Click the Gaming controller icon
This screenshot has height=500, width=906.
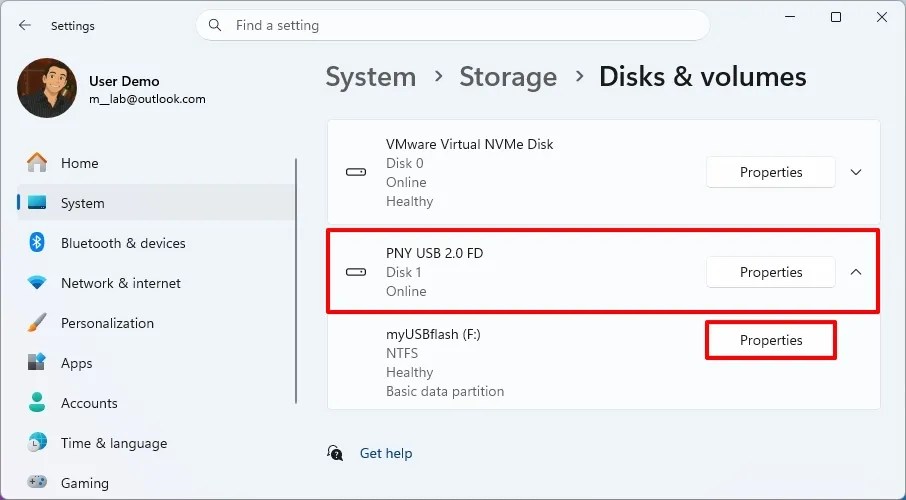37,483
